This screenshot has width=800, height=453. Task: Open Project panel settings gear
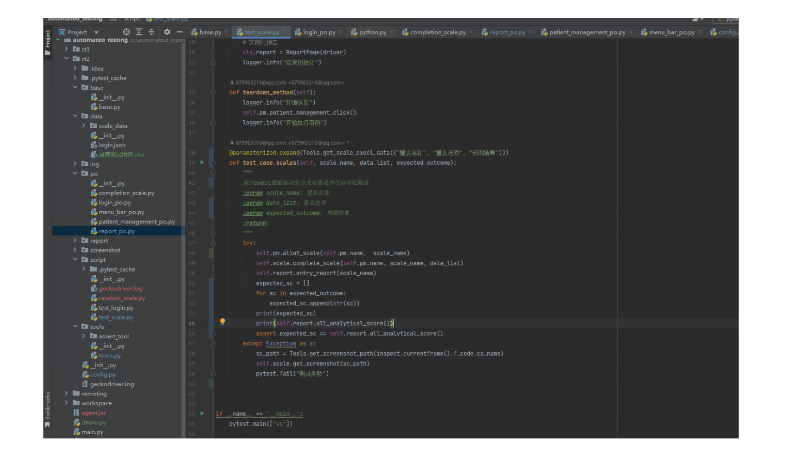167,32
